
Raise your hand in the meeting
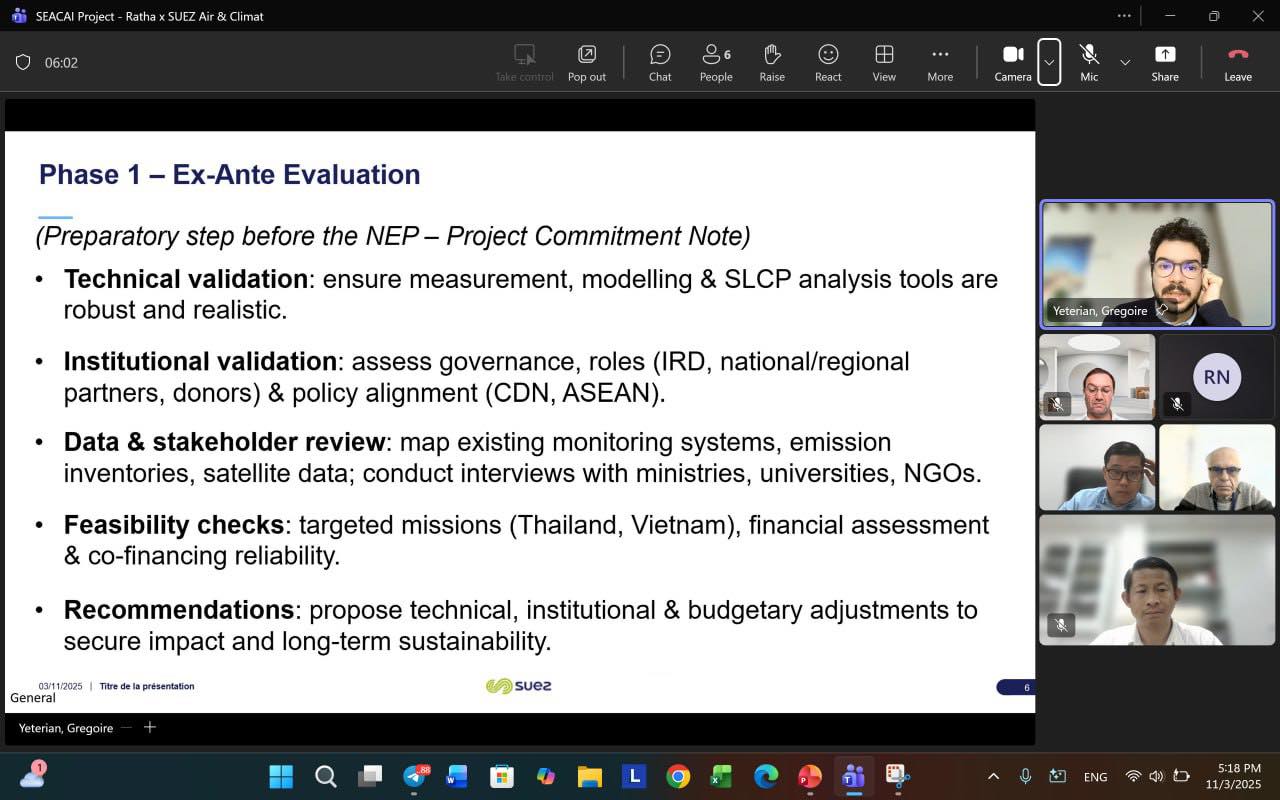point(772,63)
